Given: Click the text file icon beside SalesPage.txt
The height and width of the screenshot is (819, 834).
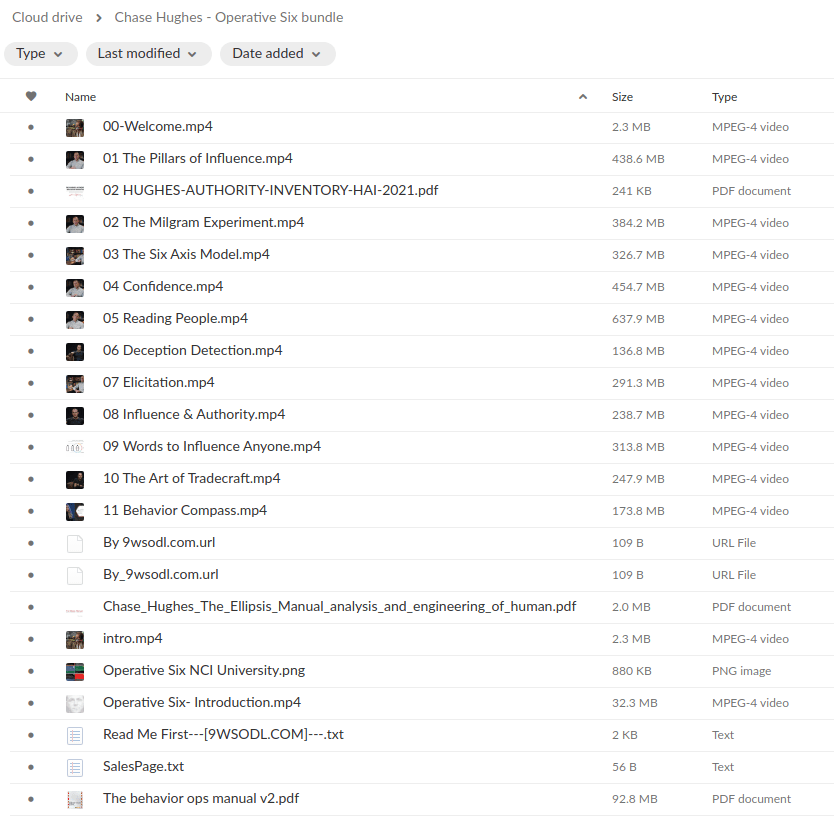Looking at the screenshot, I should 75,767.
